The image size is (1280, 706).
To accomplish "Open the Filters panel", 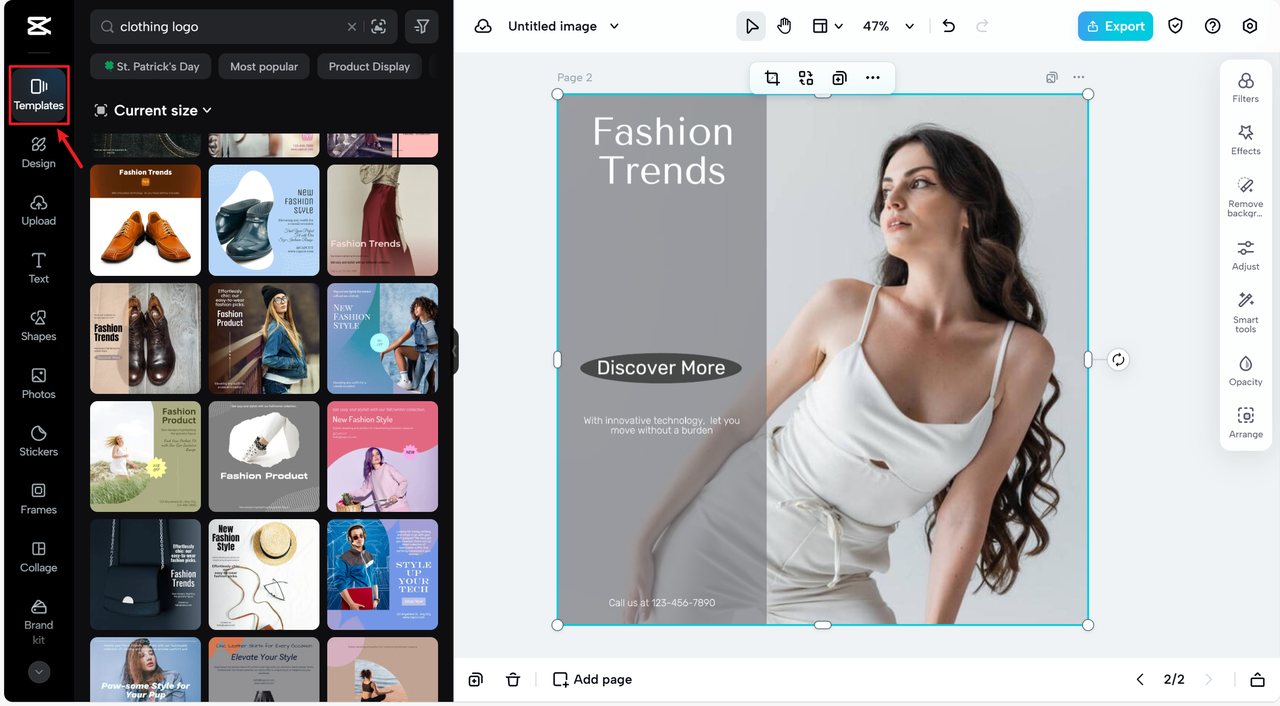I will pos(1246,87).
